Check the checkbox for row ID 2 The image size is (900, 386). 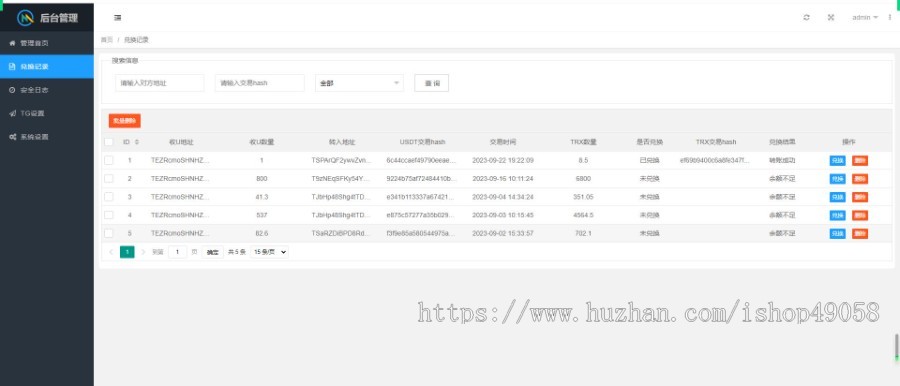108,179
